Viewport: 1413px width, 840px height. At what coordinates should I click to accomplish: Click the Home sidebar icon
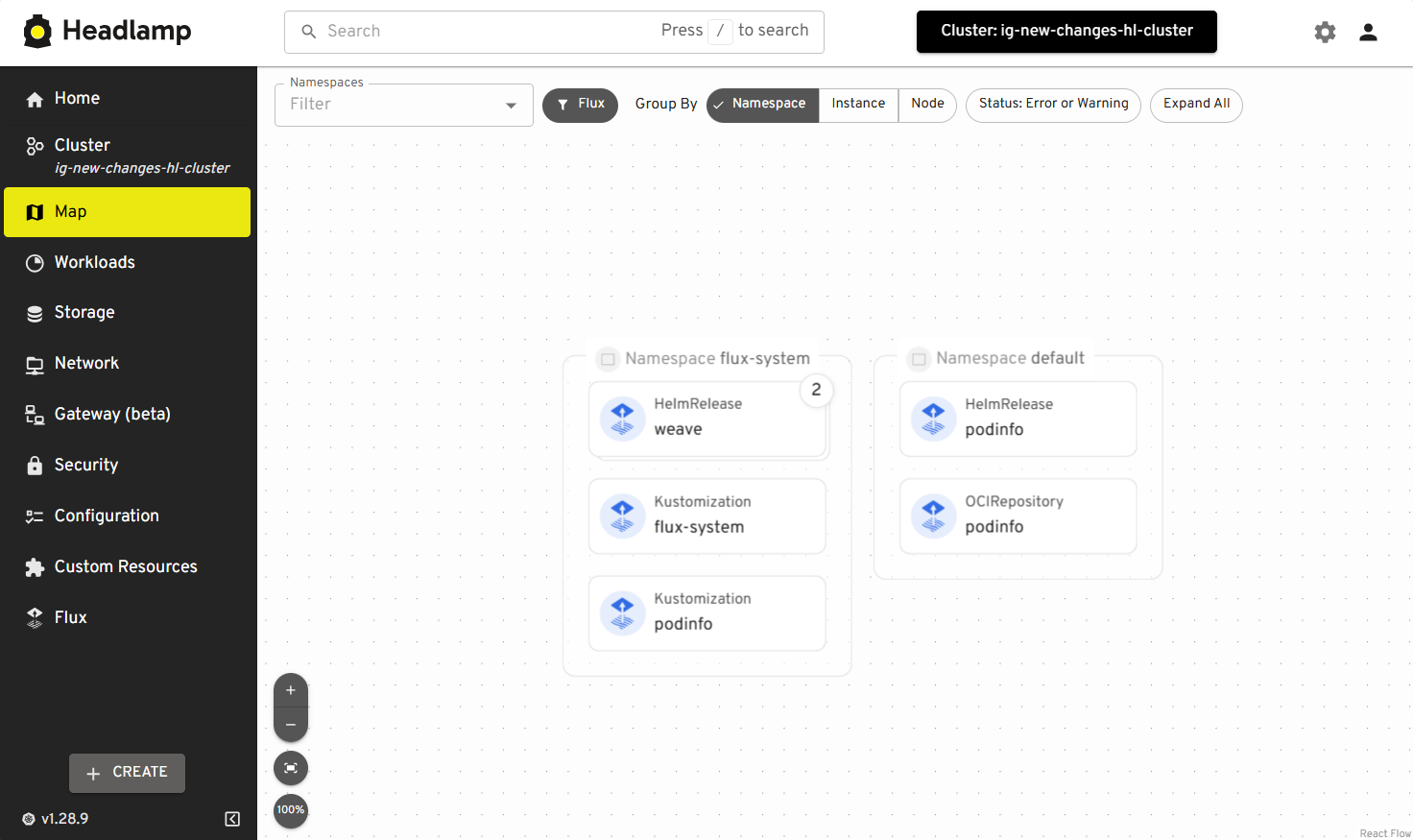[35, 99]
